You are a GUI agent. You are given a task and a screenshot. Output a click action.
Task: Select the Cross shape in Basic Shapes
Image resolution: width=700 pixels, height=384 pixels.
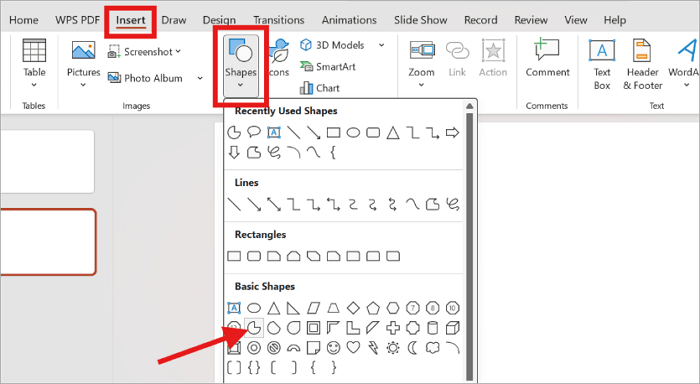pyautogui.click(x=393, y=328)
